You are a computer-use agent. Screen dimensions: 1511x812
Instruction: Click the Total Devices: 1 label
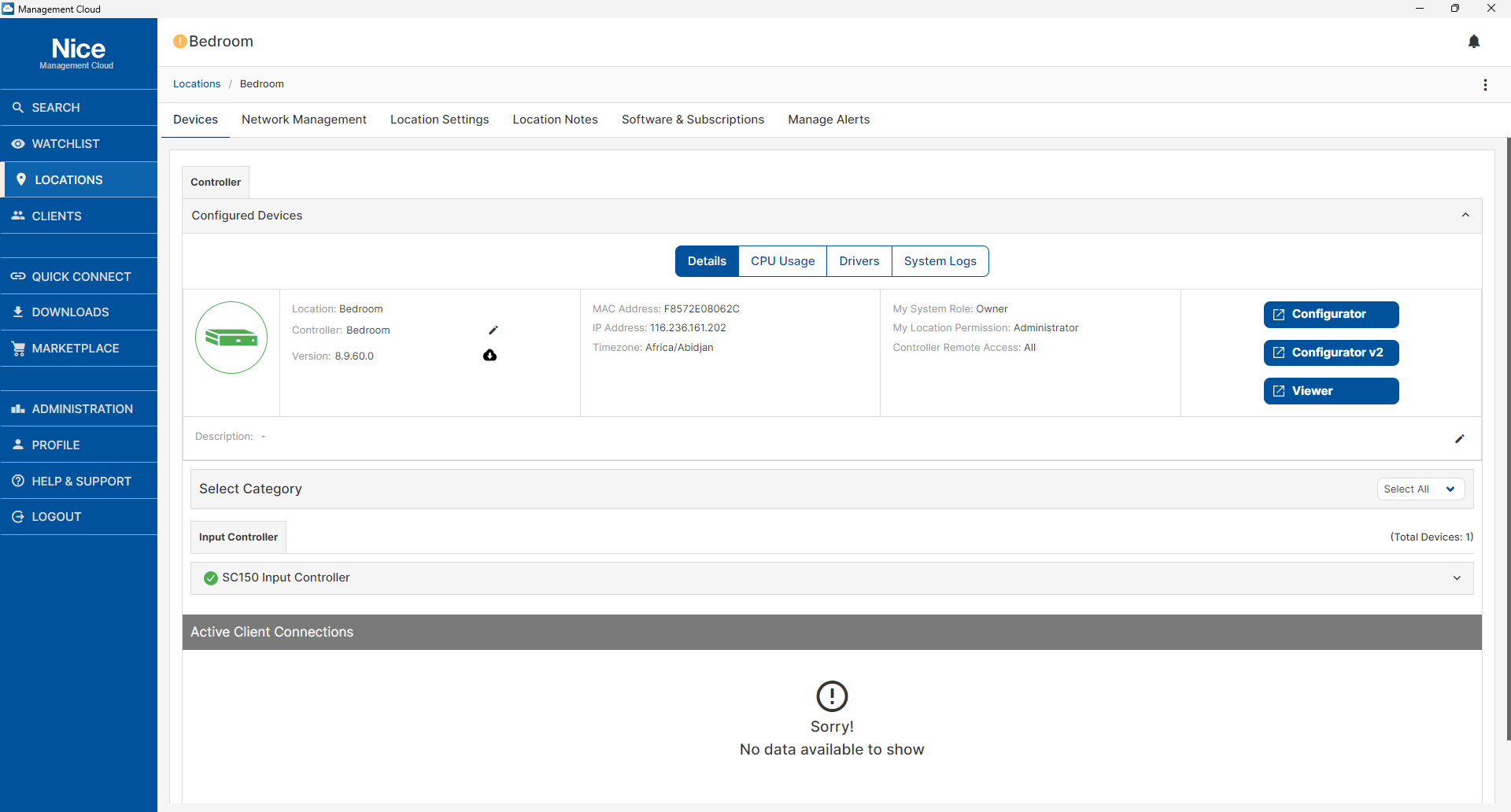[x=1432, y=537]
